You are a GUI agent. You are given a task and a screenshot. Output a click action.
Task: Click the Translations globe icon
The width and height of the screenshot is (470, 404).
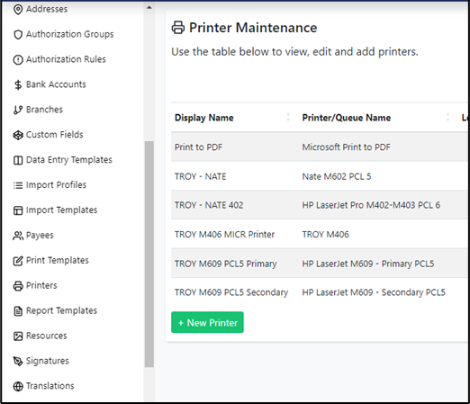coord(18,386)
